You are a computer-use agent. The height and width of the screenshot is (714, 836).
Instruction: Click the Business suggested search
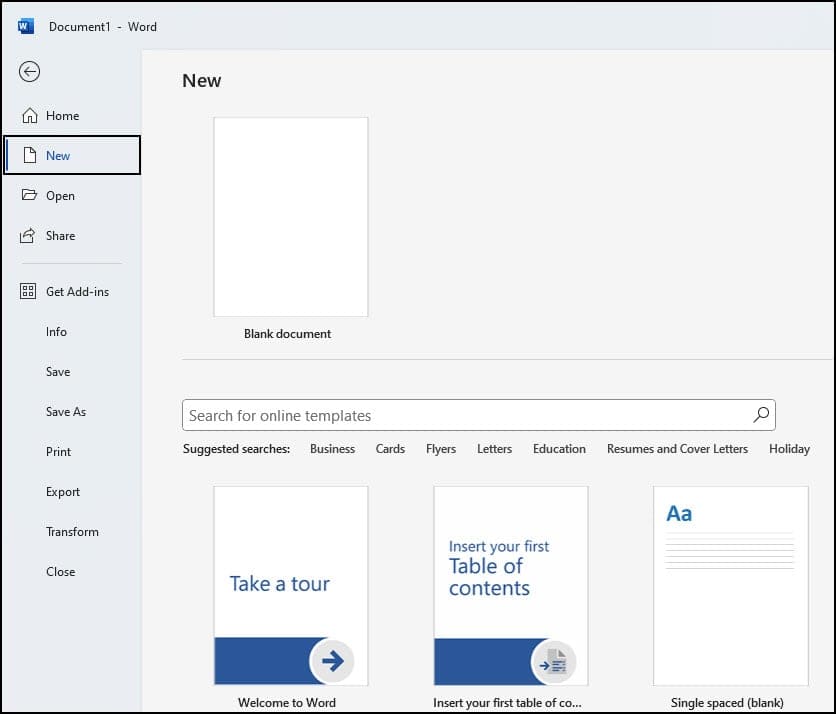pyautogui.click(x=332, y=449)
